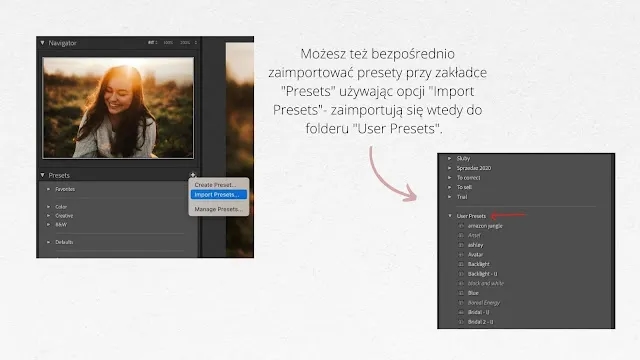Expand the Color preset group

pyautogui.click(x=49, y=207)
